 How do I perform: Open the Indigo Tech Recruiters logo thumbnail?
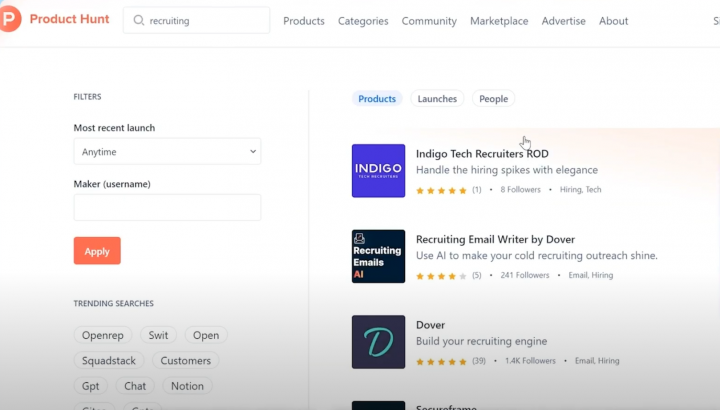(x=378, y=171)
